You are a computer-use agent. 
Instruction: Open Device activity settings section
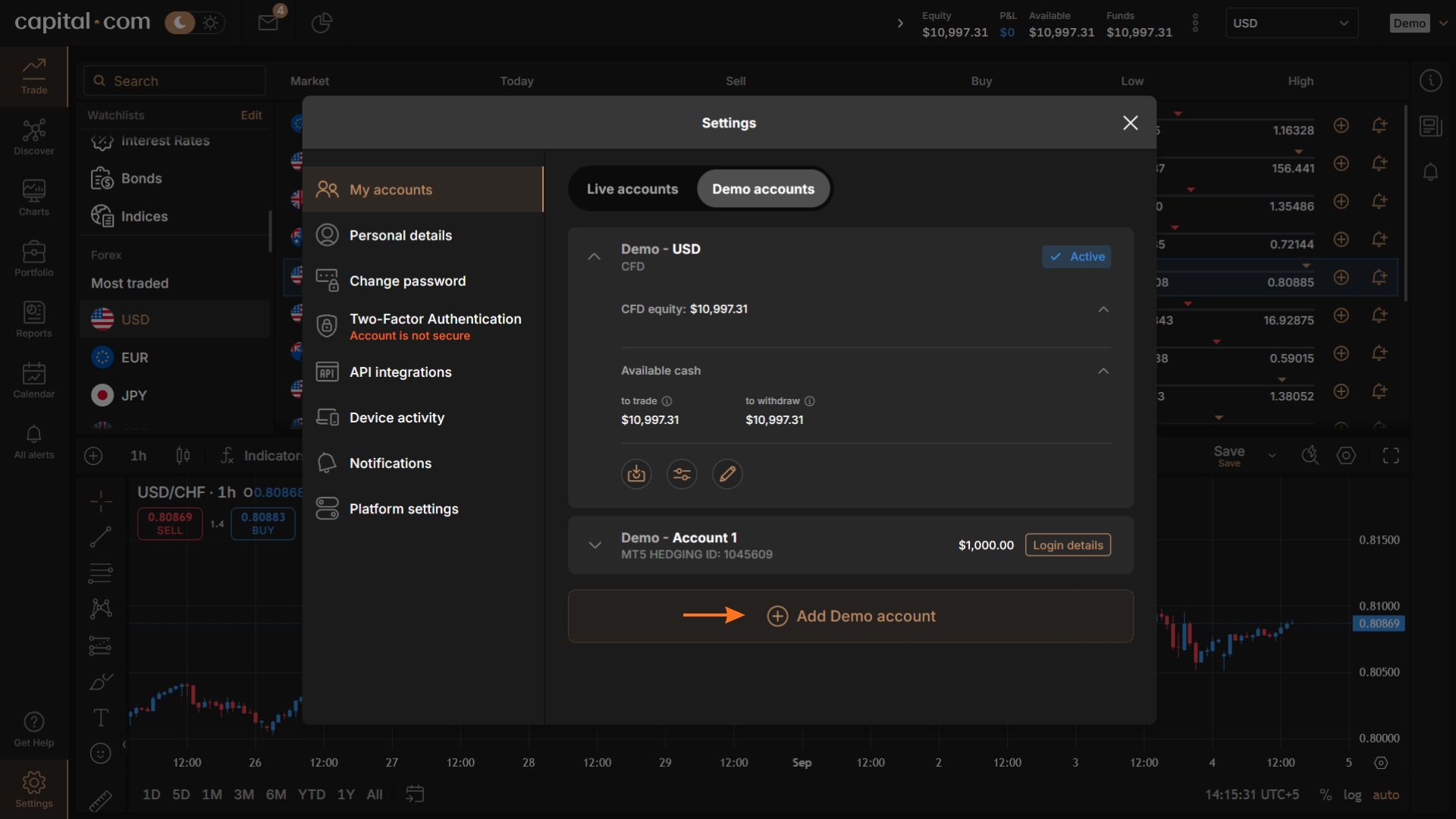coord(423,418)
